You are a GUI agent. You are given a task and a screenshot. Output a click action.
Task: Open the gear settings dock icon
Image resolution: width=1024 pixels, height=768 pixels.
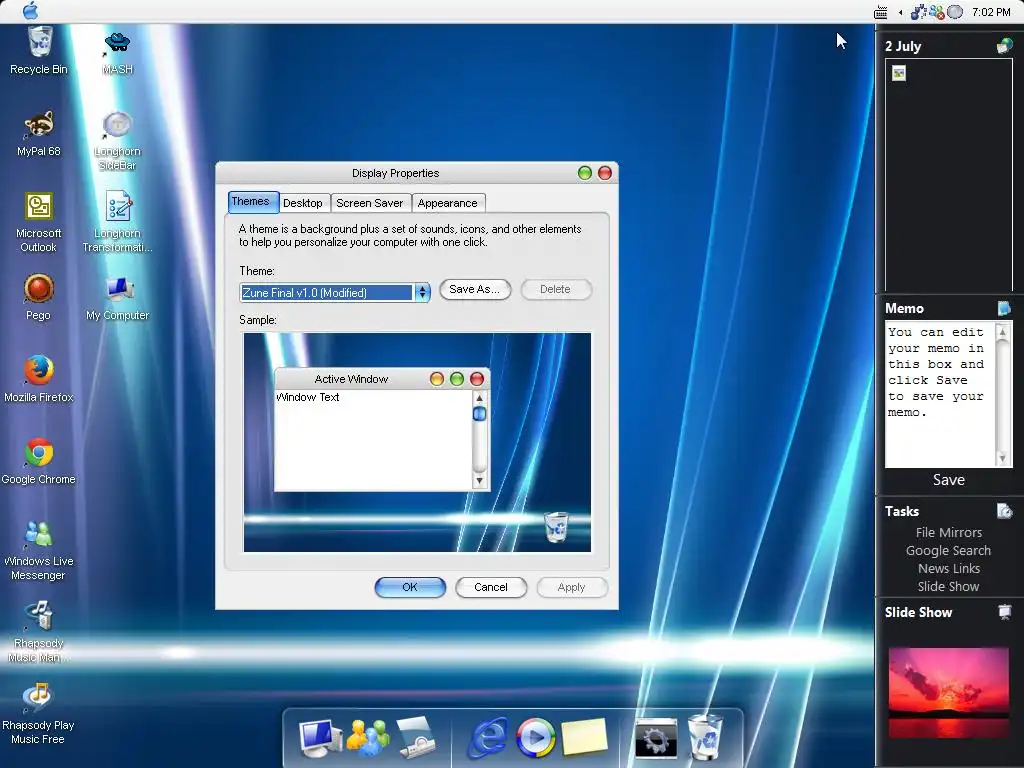click(656, 739)
